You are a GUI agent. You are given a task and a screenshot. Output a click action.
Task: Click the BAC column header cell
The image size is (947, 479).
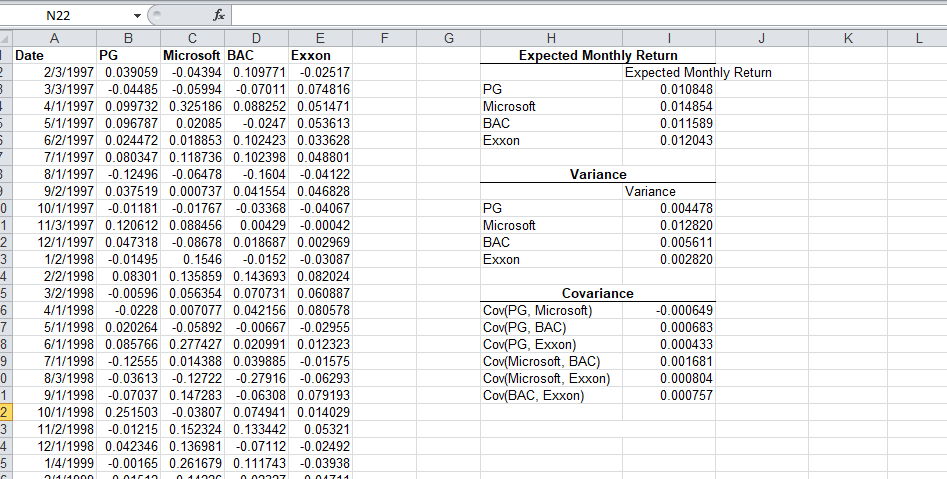(x=257, y=56)
